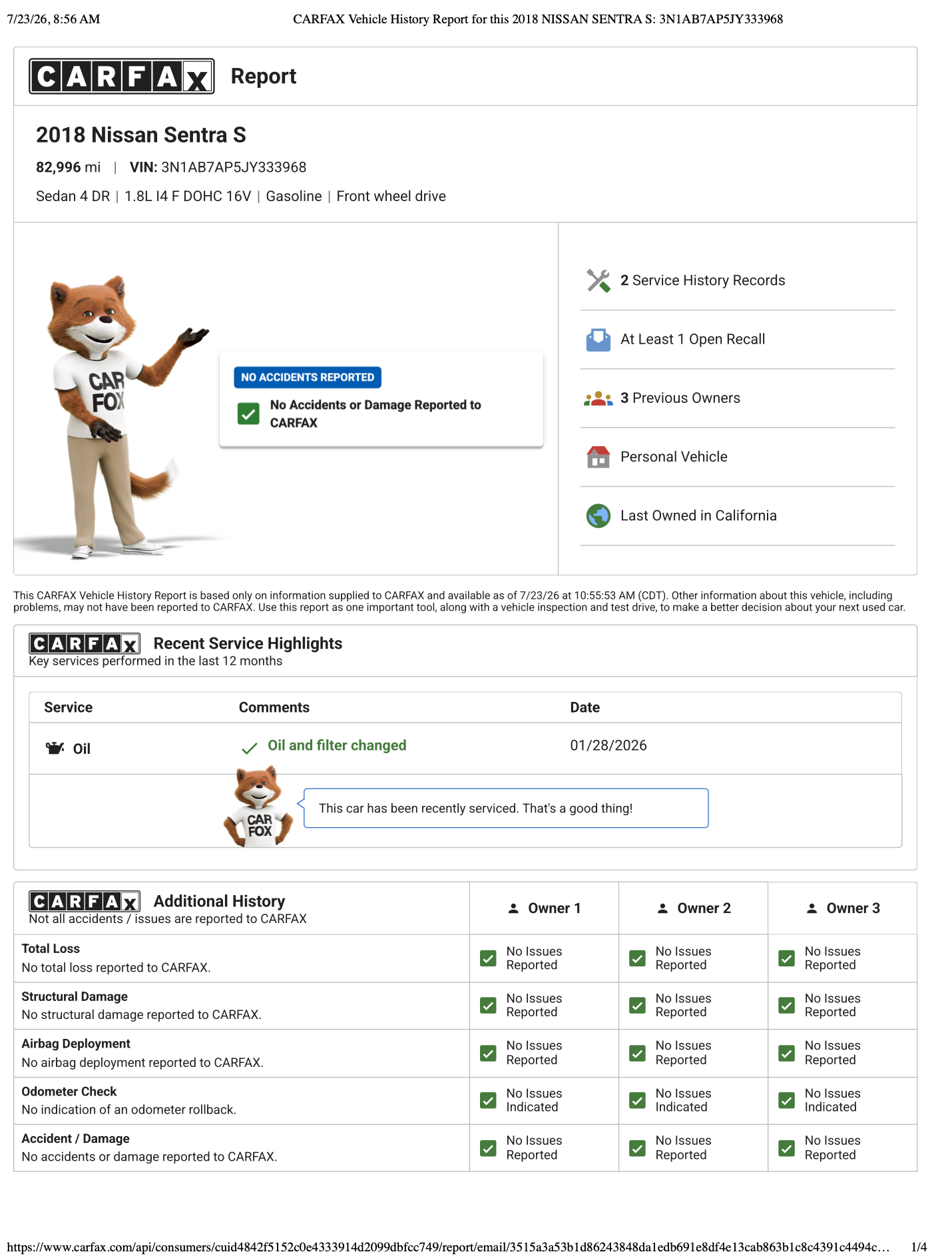Viewport: 952px width, 1260px height.
Task: Click the wrench Service History Records icon
Action: 598,280
